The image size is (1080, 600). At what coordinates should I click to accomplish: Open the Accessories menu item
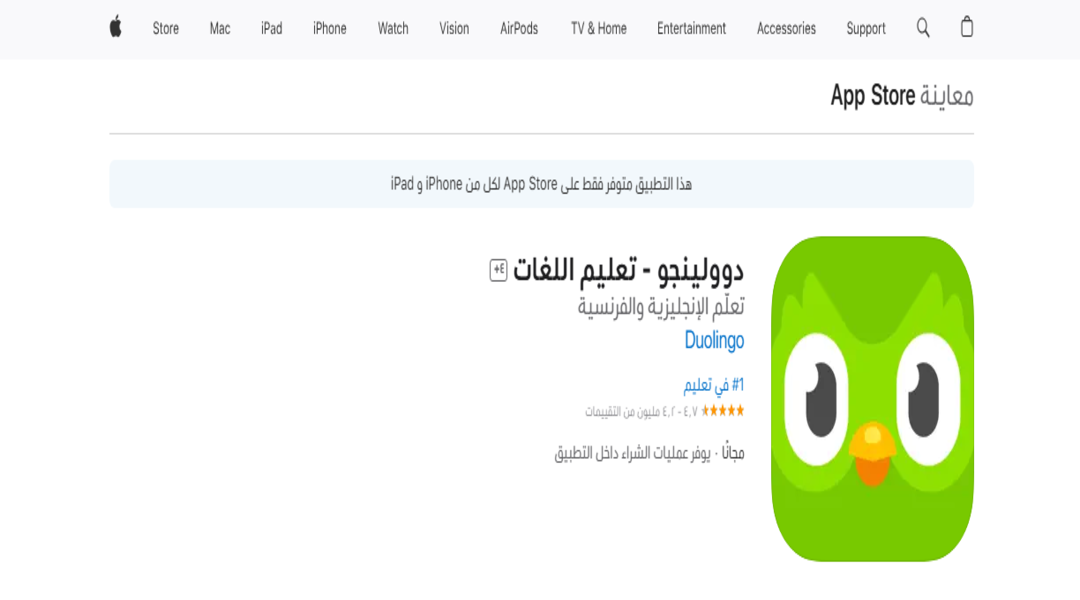coord(786,28)
